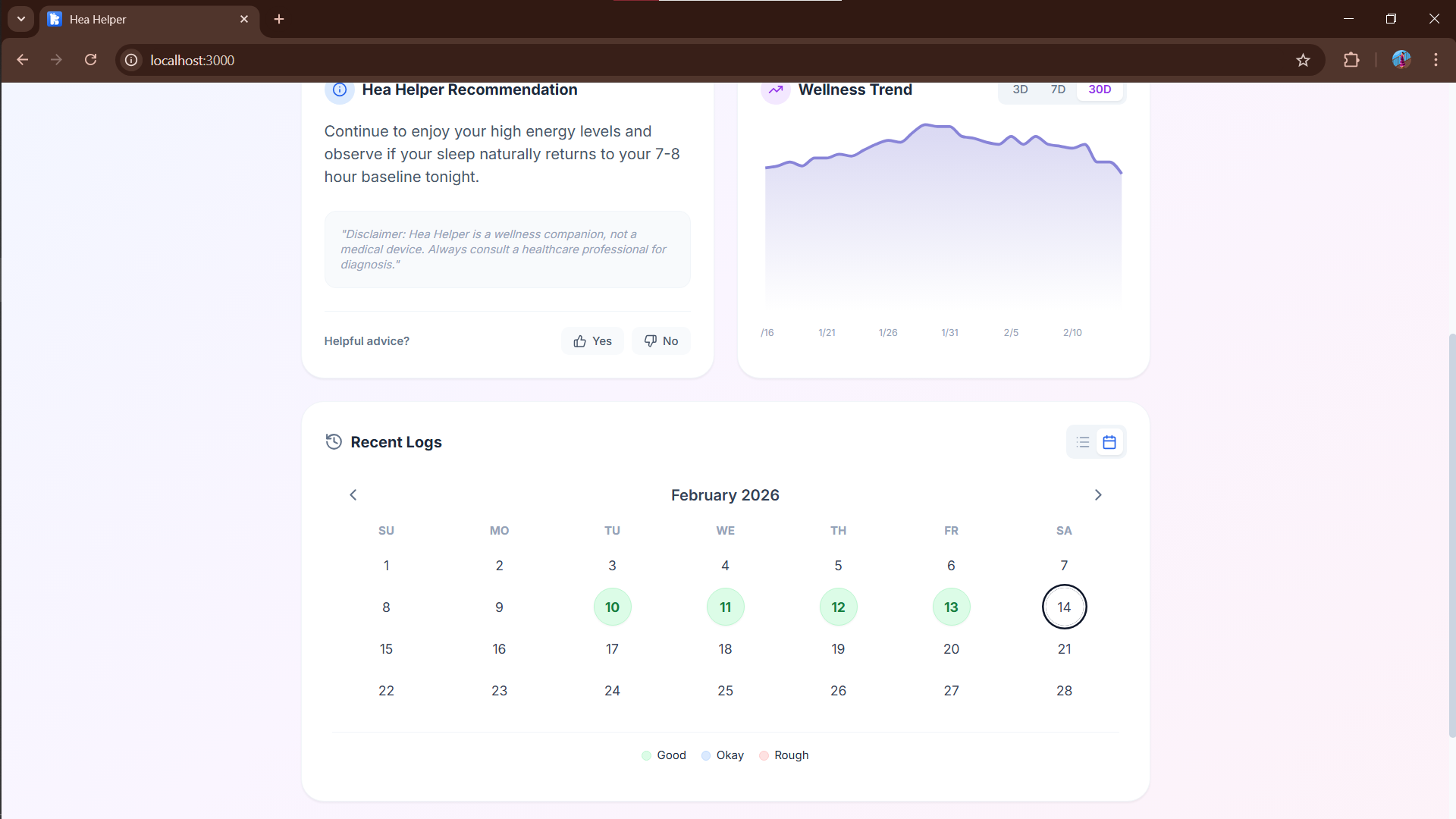Image resolution: width=1456 pixels, height=819 pixels.
Task: Click the recommendation info icon
Action: coord(340,89)
